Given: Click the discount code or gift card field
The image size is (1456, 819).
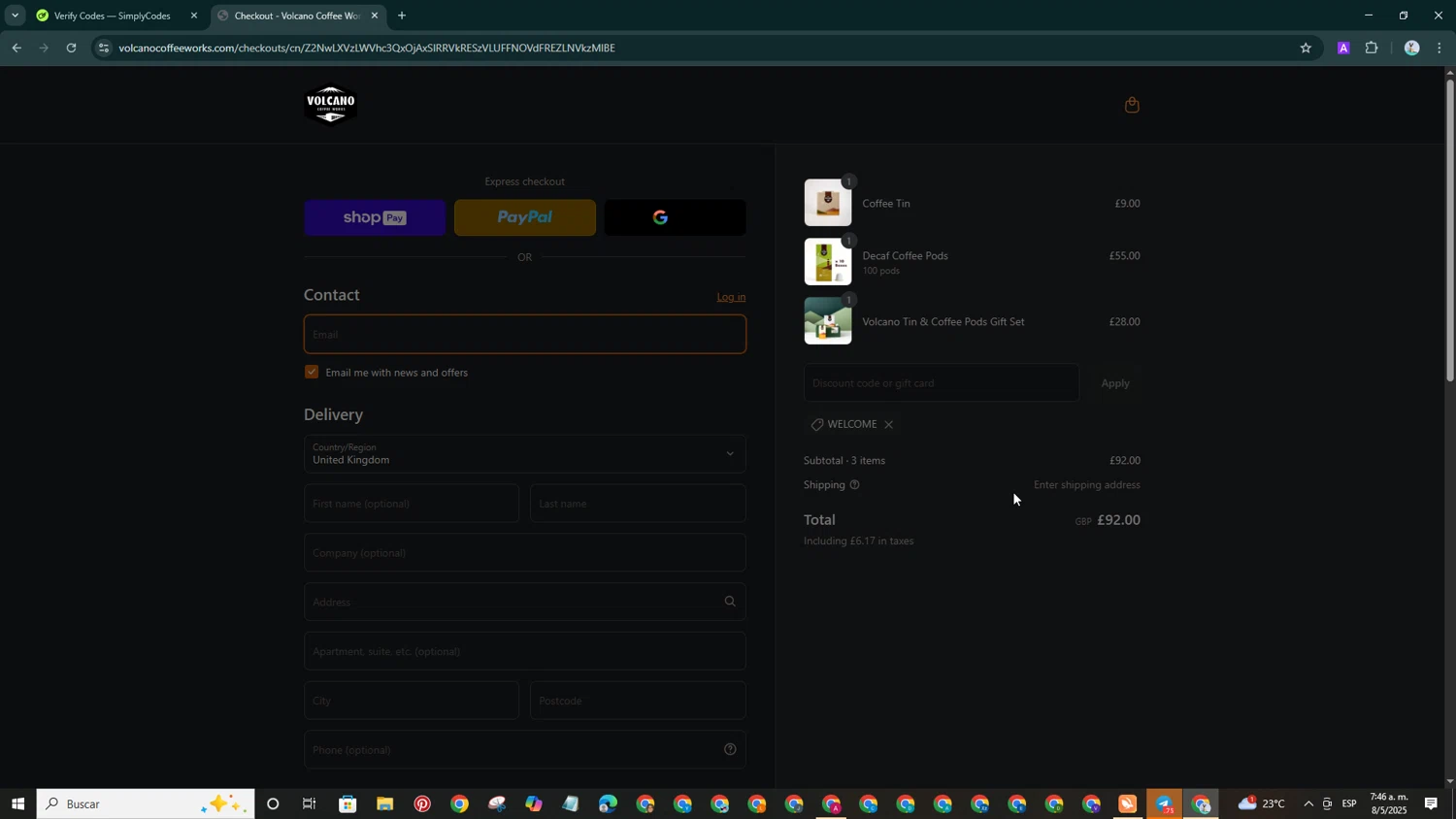Looking at the screenshot, I should coord(942,382).
